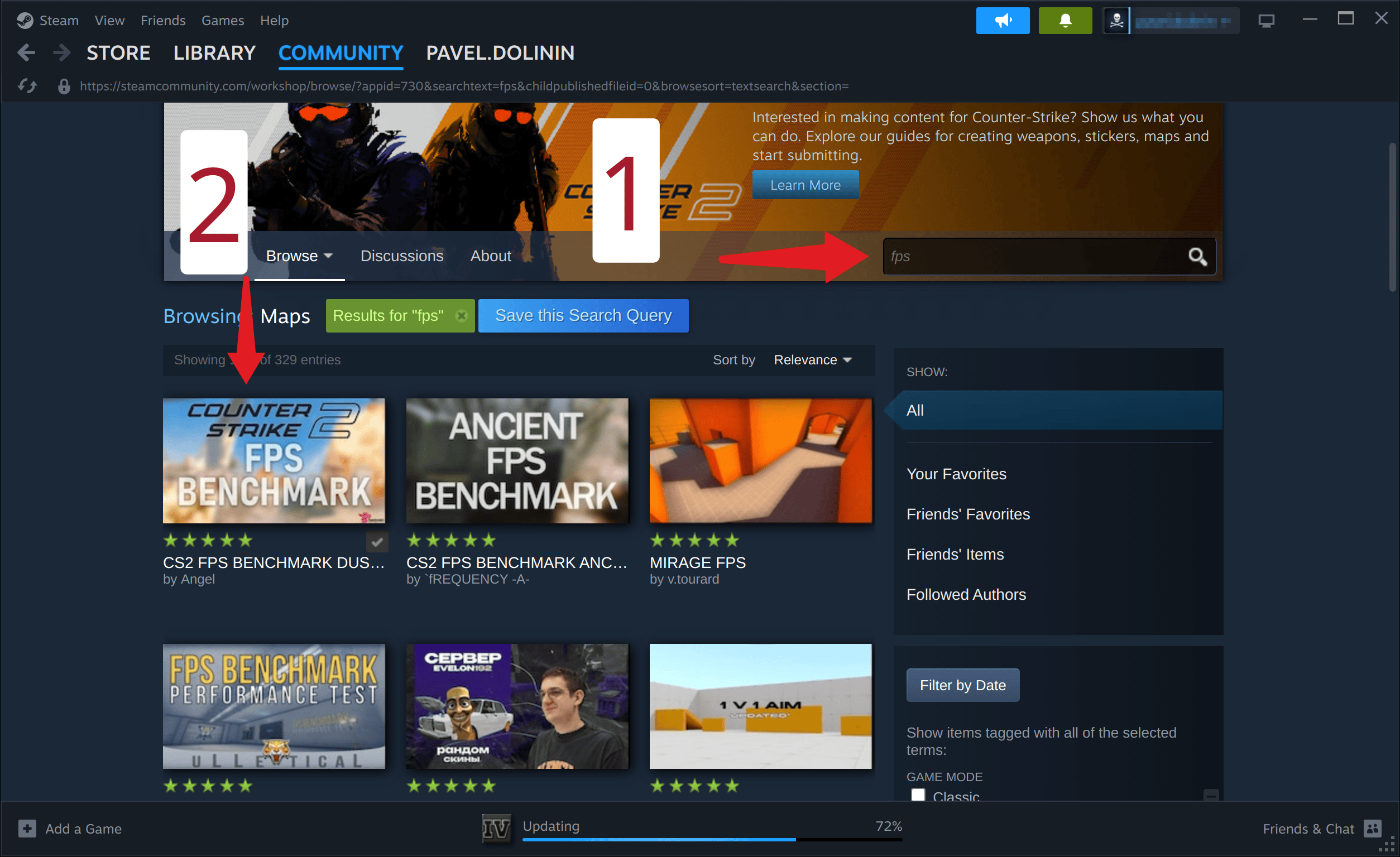The height and width of the screenshot is (857, 1400).
Task: Open the Games menu
Action: (x=222, y=21)
